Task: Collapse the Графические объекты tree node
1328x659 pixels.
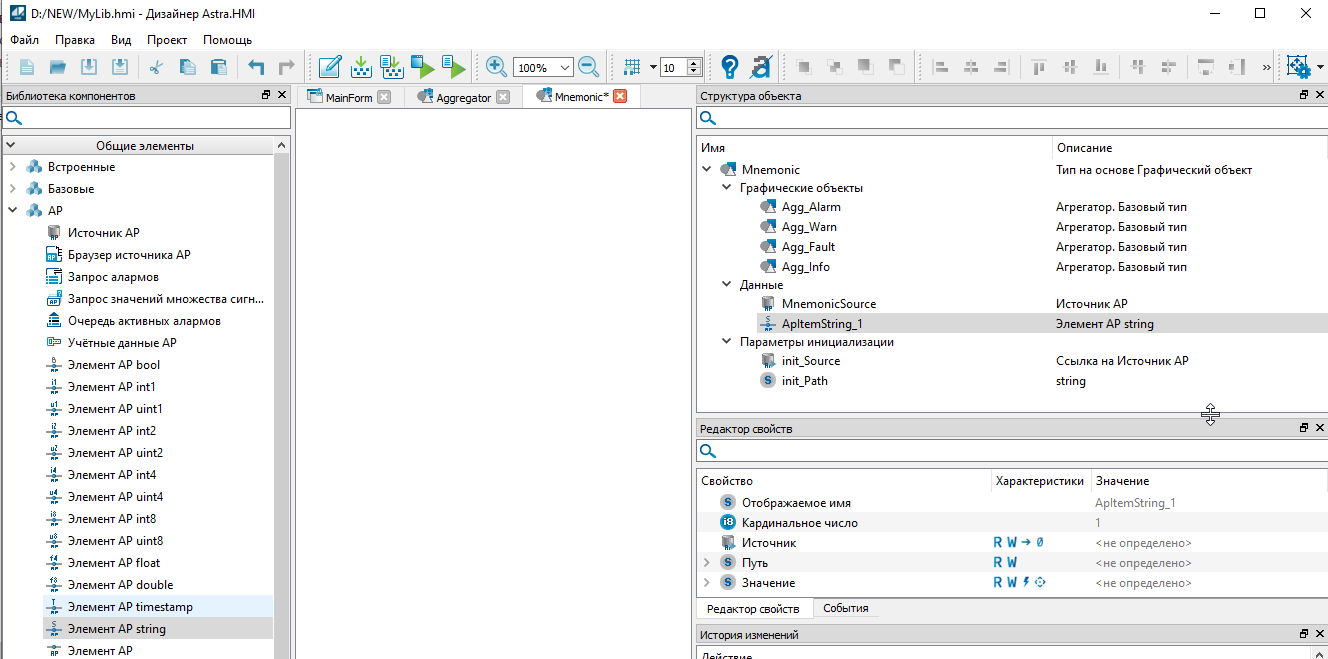Action: point(726,188)
